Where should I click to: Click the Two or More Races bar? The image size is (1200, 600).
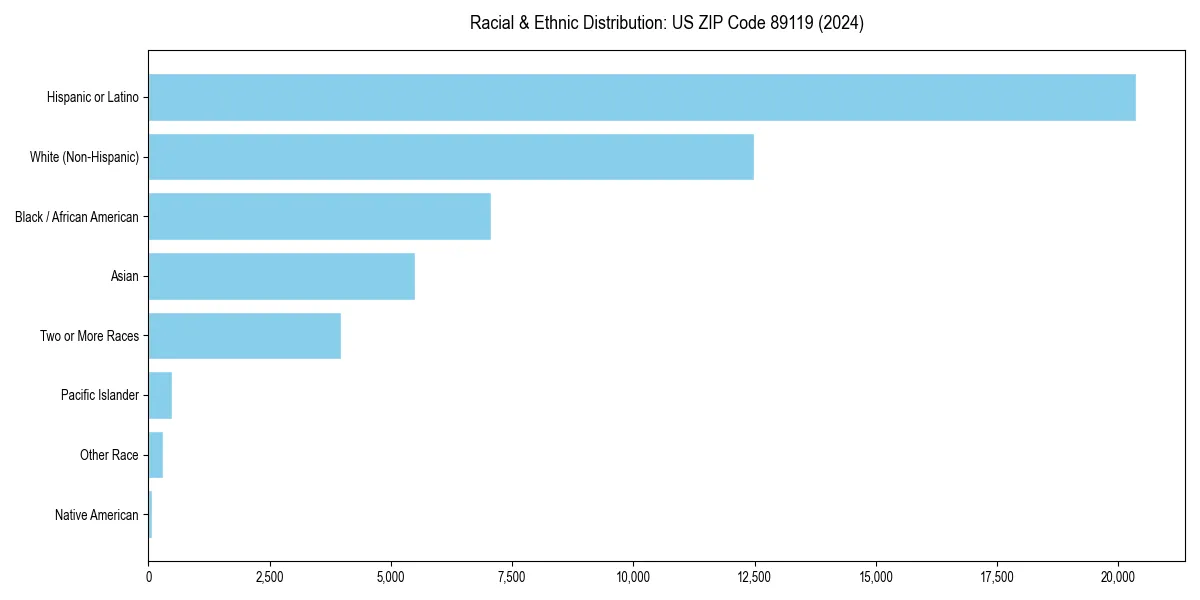click(x=244, y=335)
